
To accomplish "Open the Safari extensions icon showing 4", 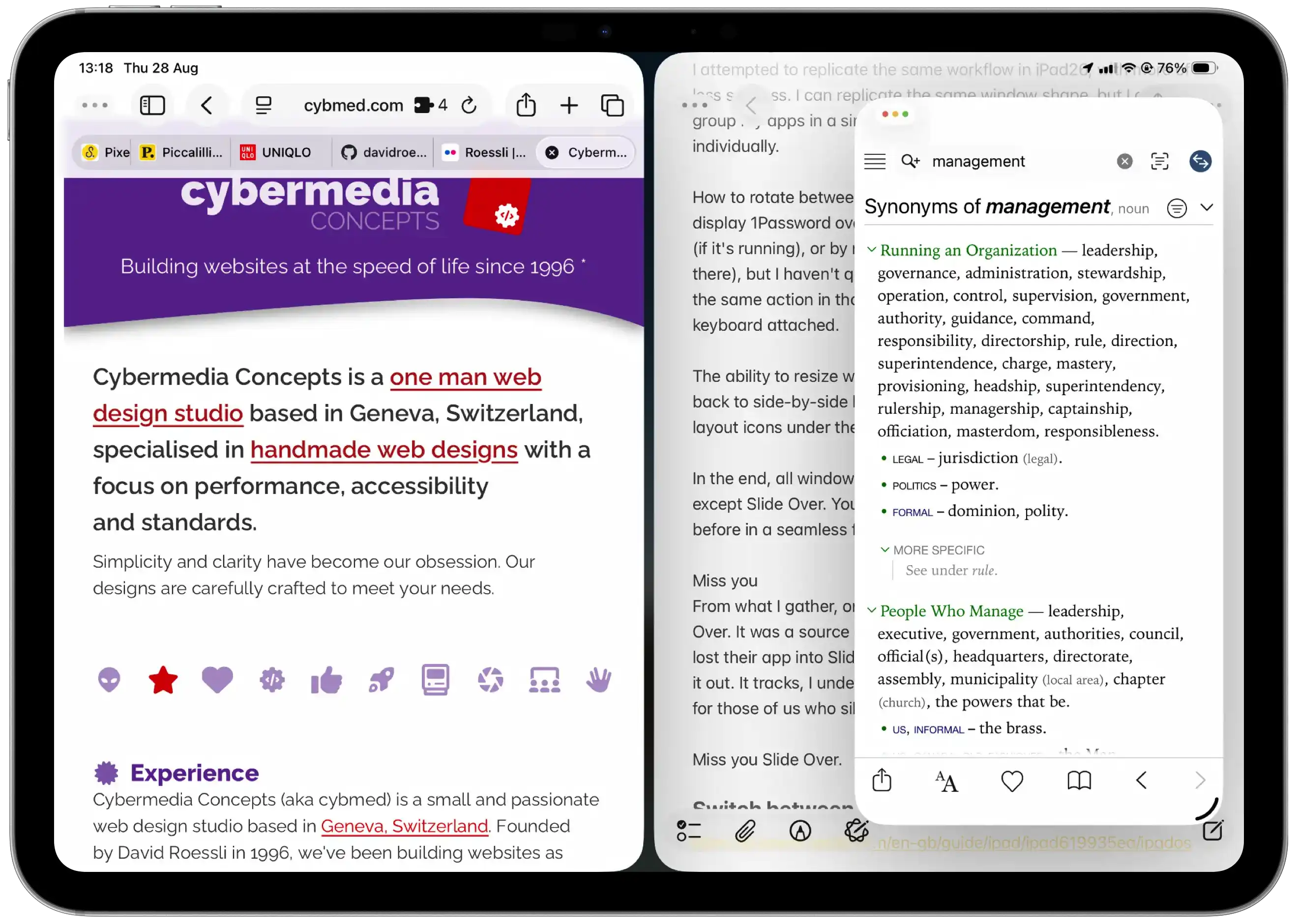I will click(x=430, y=105).
